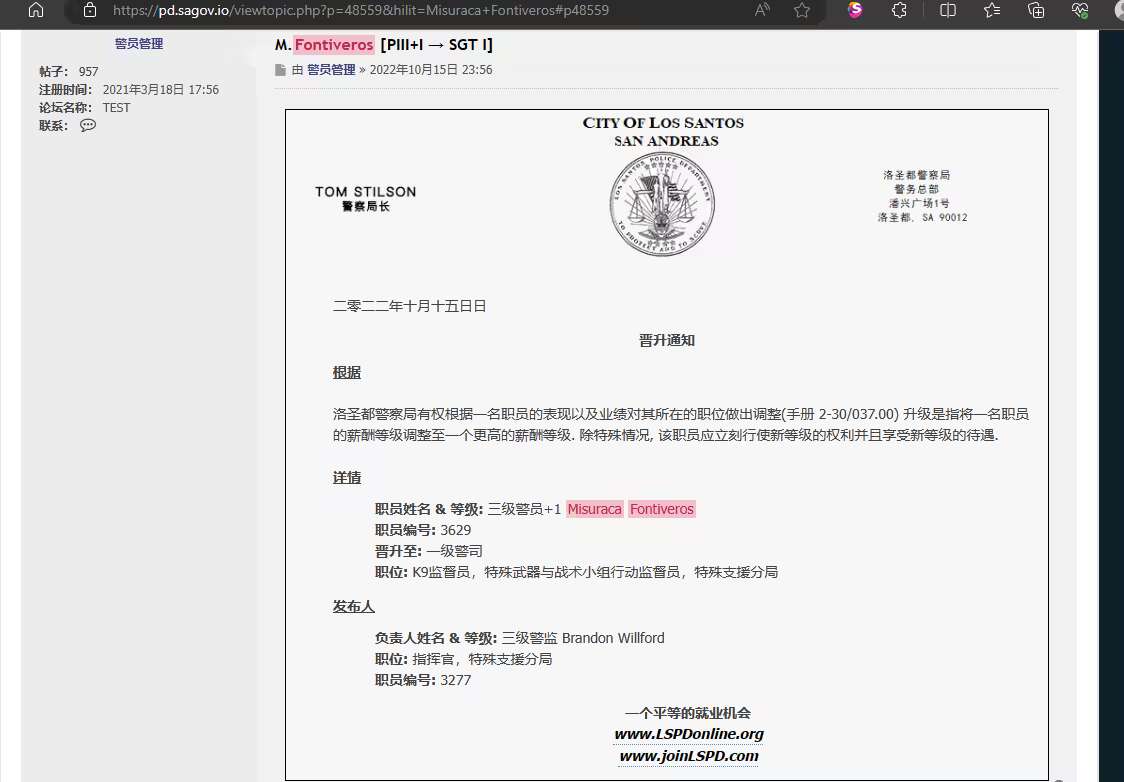Open Favorites list via star-with-lines icon
Screen dimensions: 1124x782
click(x=990, y=13)
